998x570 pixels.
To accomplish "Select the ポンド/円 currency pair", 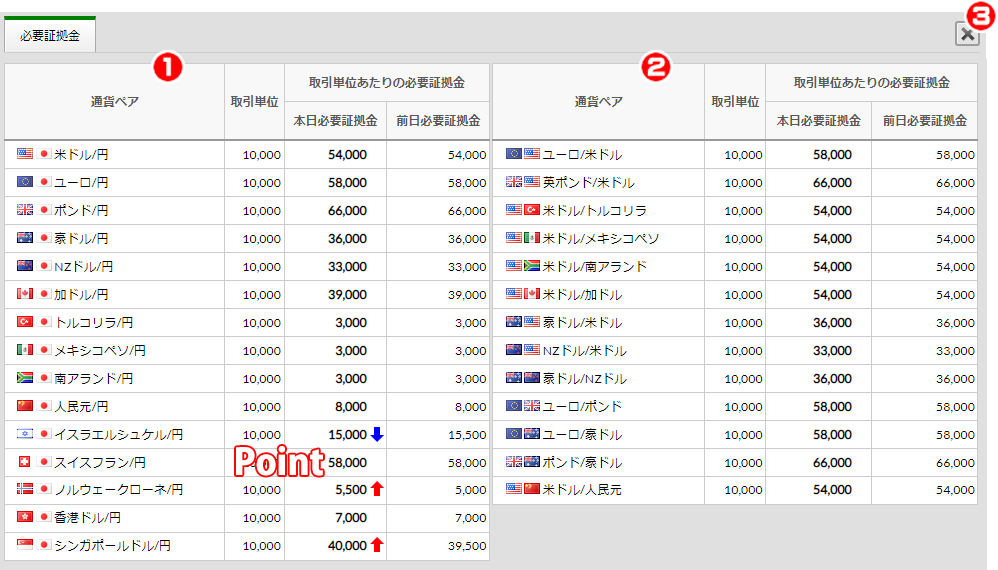I will (x=81, y=211).
